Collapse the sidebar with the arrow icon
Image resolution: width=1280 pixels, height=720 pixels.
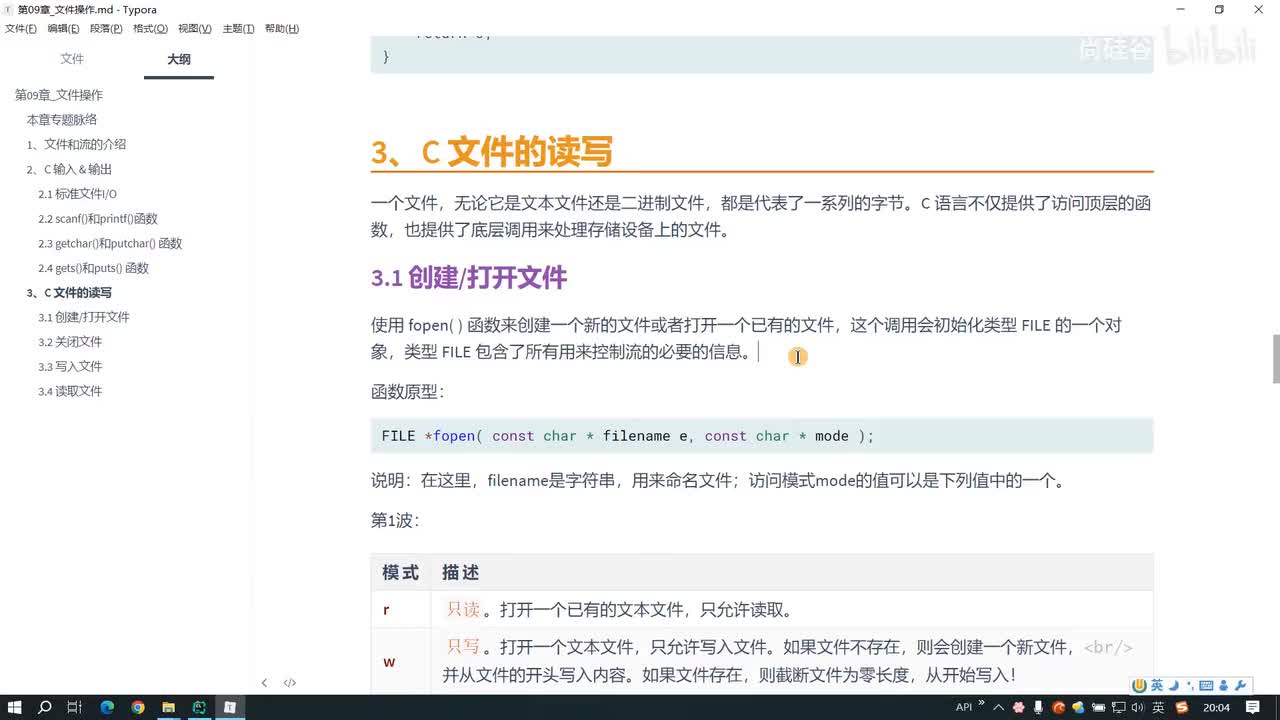point(264,683)
